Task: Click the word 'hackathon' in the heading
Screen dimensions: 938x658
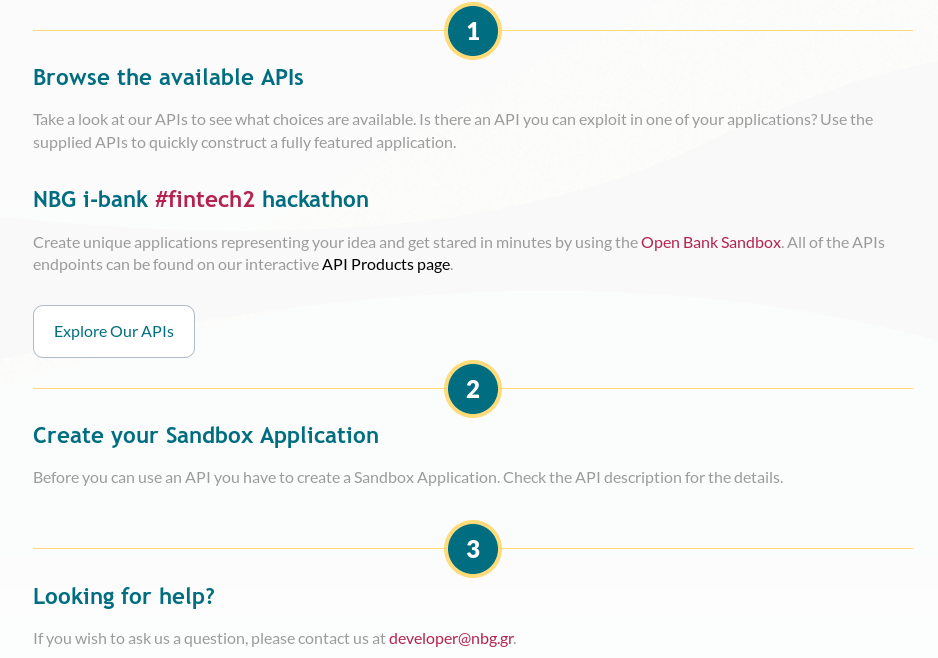Action: [315, 199]
